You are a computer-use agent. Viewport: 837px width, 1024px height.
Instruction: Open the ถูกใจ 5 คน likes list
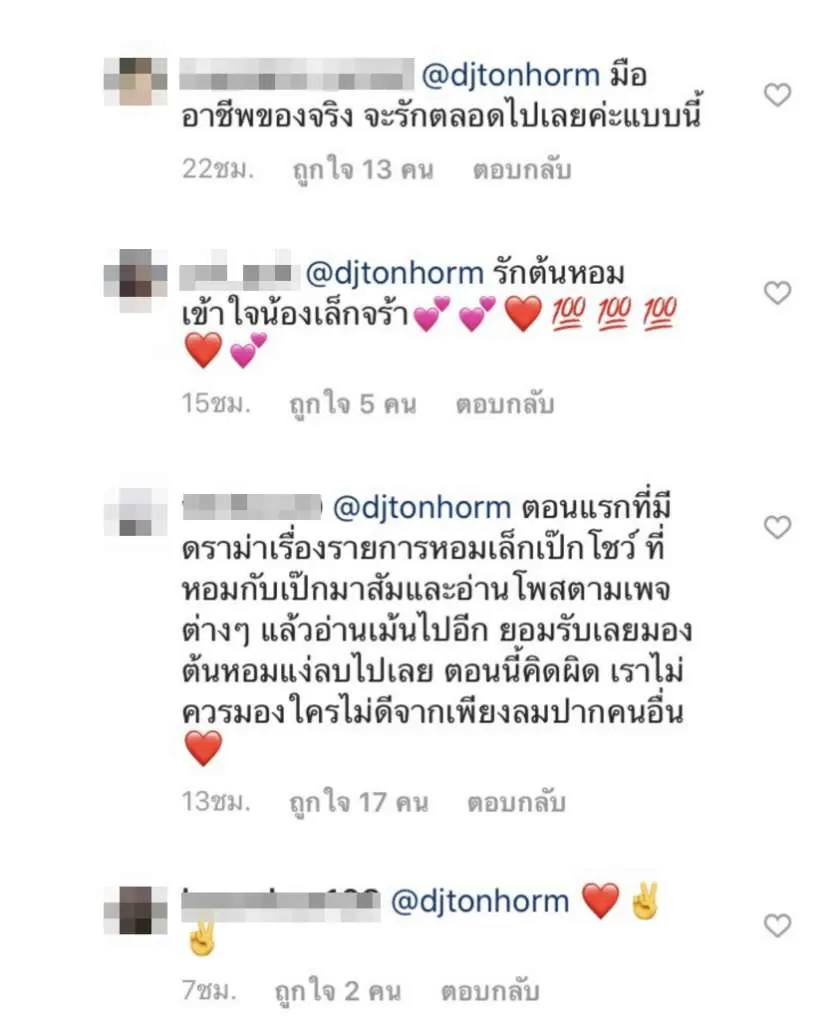pyautogui.click(x=353, y=405)
